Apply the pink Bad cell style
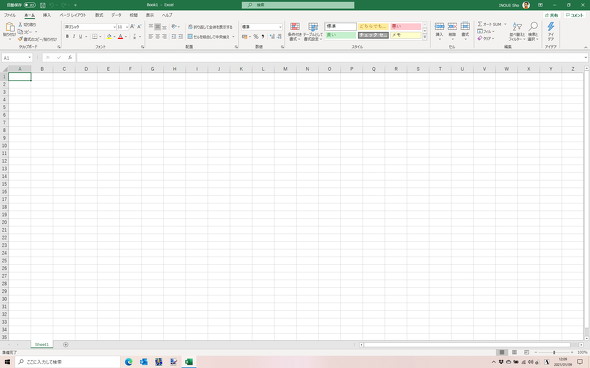 click(406, 26)
